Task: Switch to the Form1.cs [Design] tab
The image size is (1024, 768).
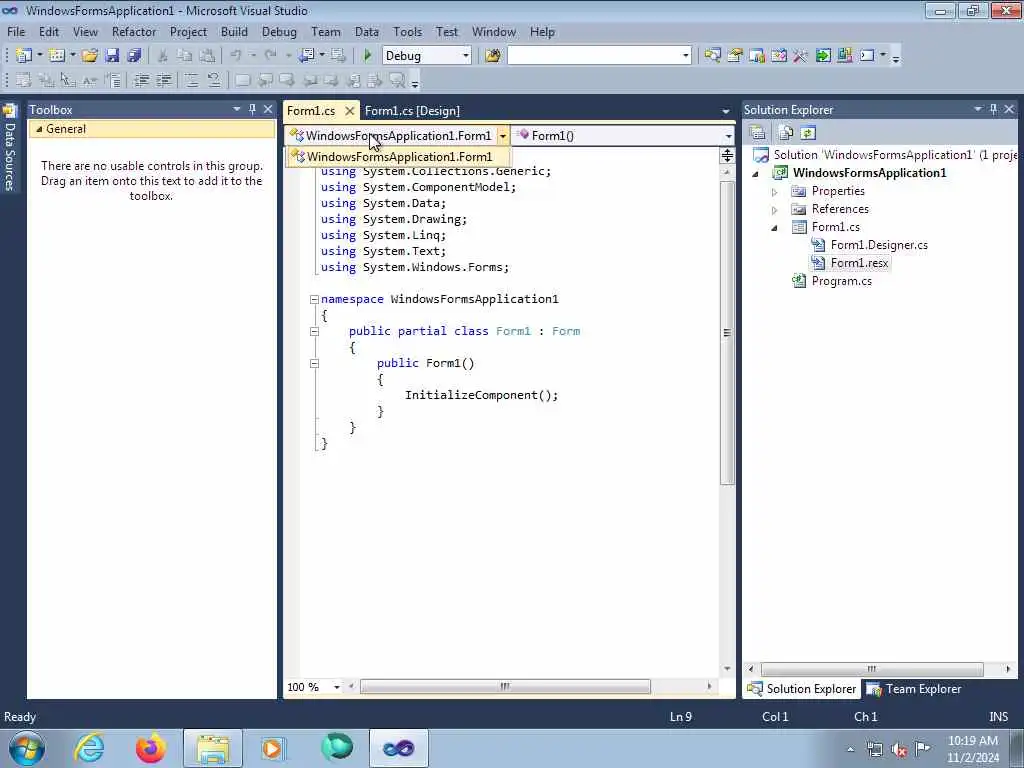Action: [x=412, y=111]
